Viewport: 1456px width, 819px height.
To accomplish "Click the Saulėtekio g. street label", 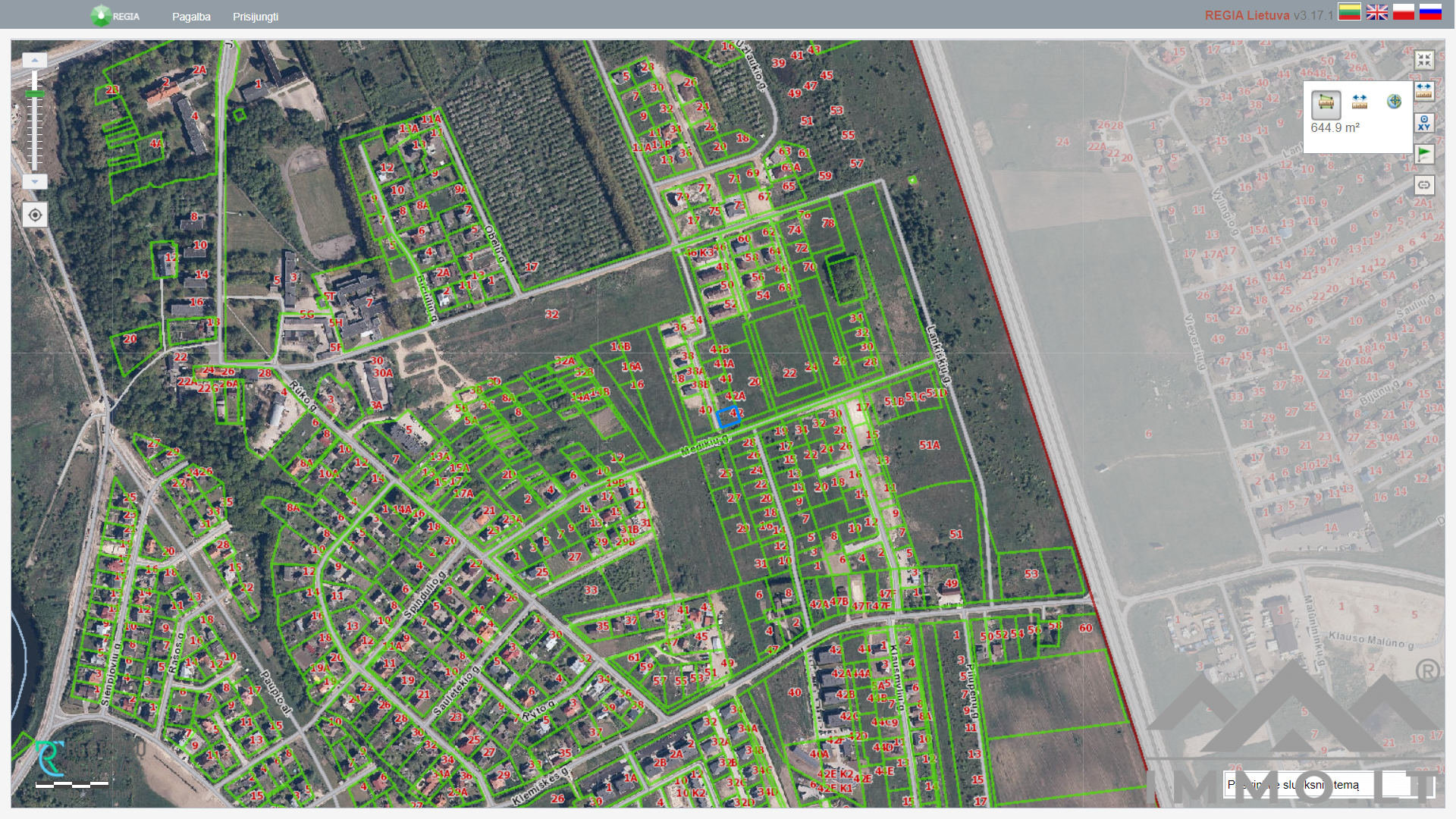I will [x=457, y=691].
